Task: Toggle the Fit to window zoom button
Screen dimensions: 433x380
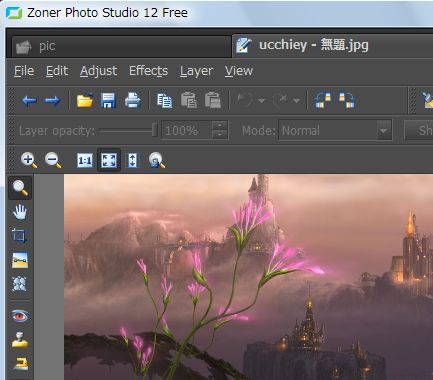Action: (x=109, y=160)
